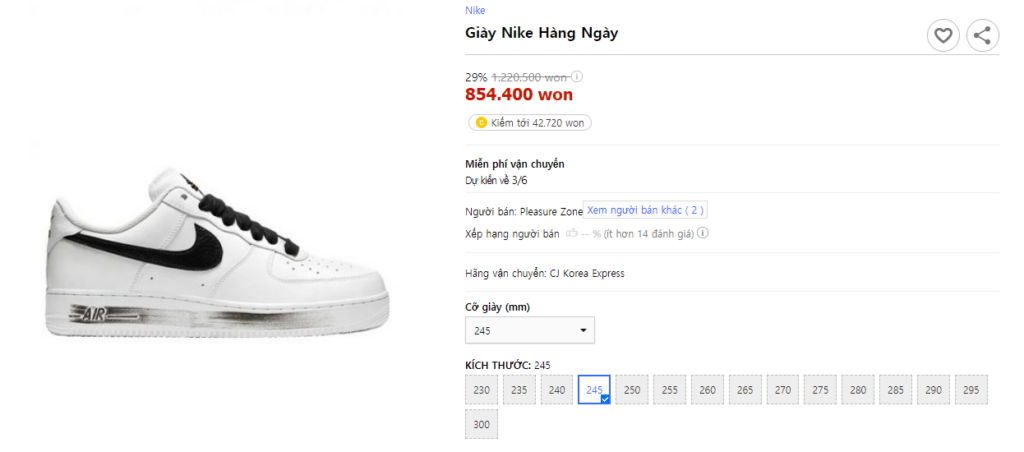The image size is (1024, 452).
Task: Click the Nike brand link
Action: click(x=475, y=10)
